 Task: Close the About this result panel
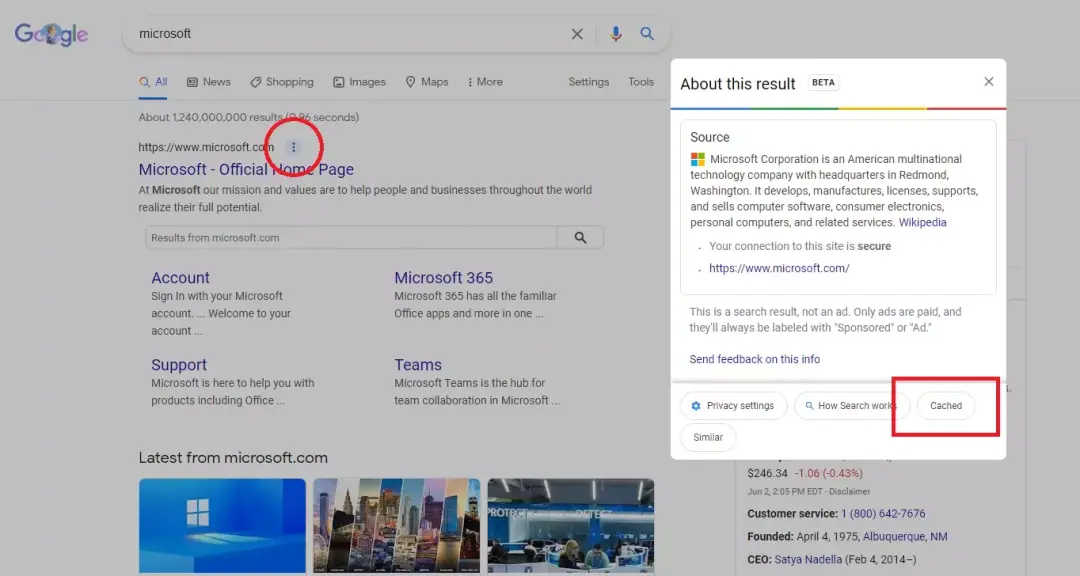pos(988,82)
